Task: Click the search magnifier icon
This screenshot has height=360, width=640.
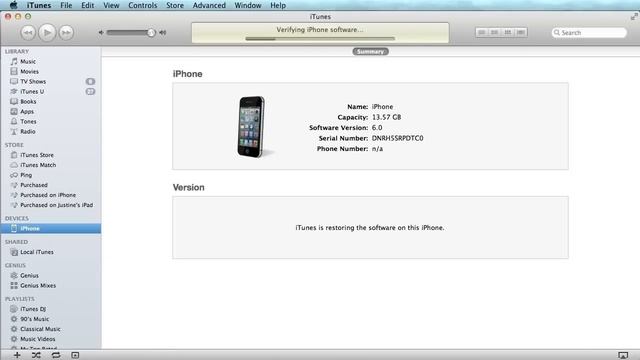Action: click(x=557, y=32)
